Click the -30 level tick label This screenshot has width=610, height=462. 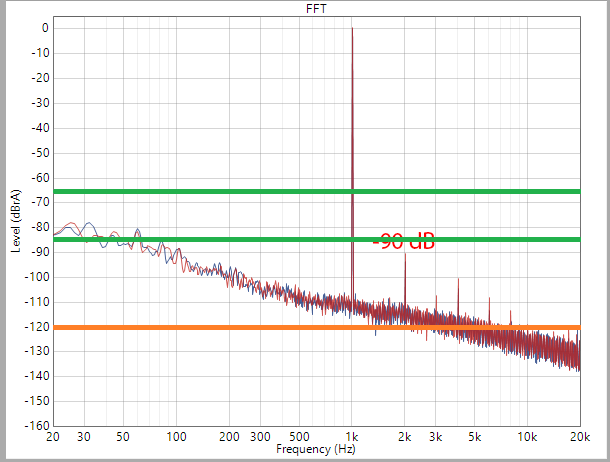pyautogui.click(x=40, y=103)
